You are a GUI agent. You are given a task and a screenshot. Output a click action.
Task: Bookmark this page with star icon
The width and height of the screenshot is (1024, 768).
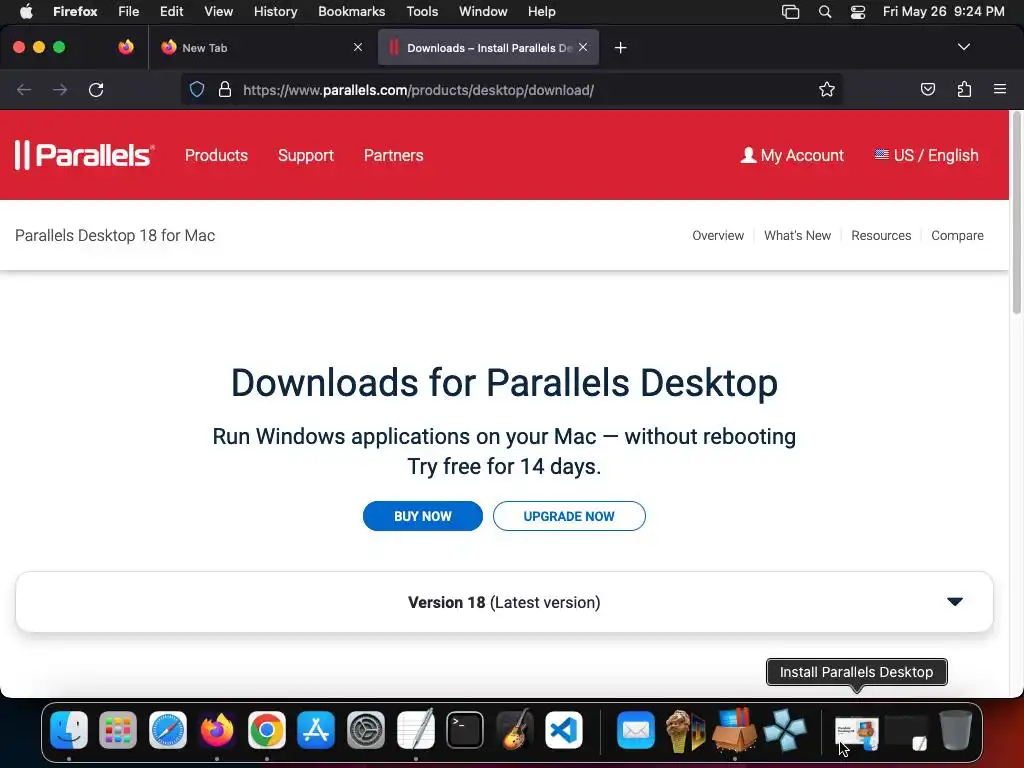click(x=827, y=89)
